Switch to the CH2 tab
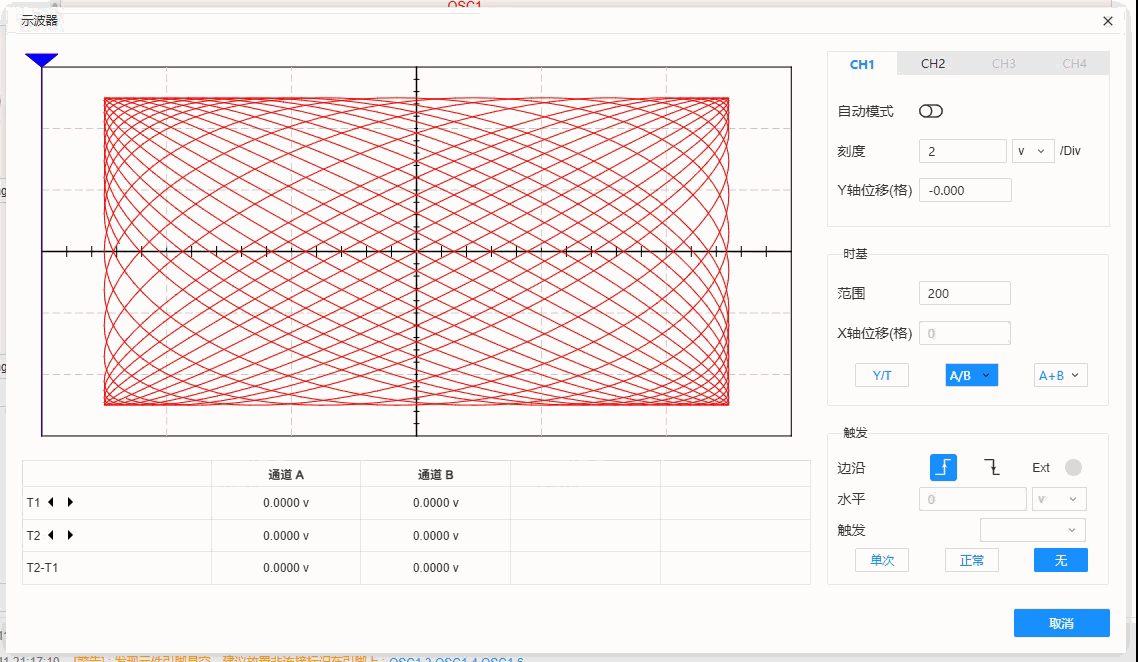The height and width of the screenshot is (662, 1138). pyautogui.click(x=933, y=64)
